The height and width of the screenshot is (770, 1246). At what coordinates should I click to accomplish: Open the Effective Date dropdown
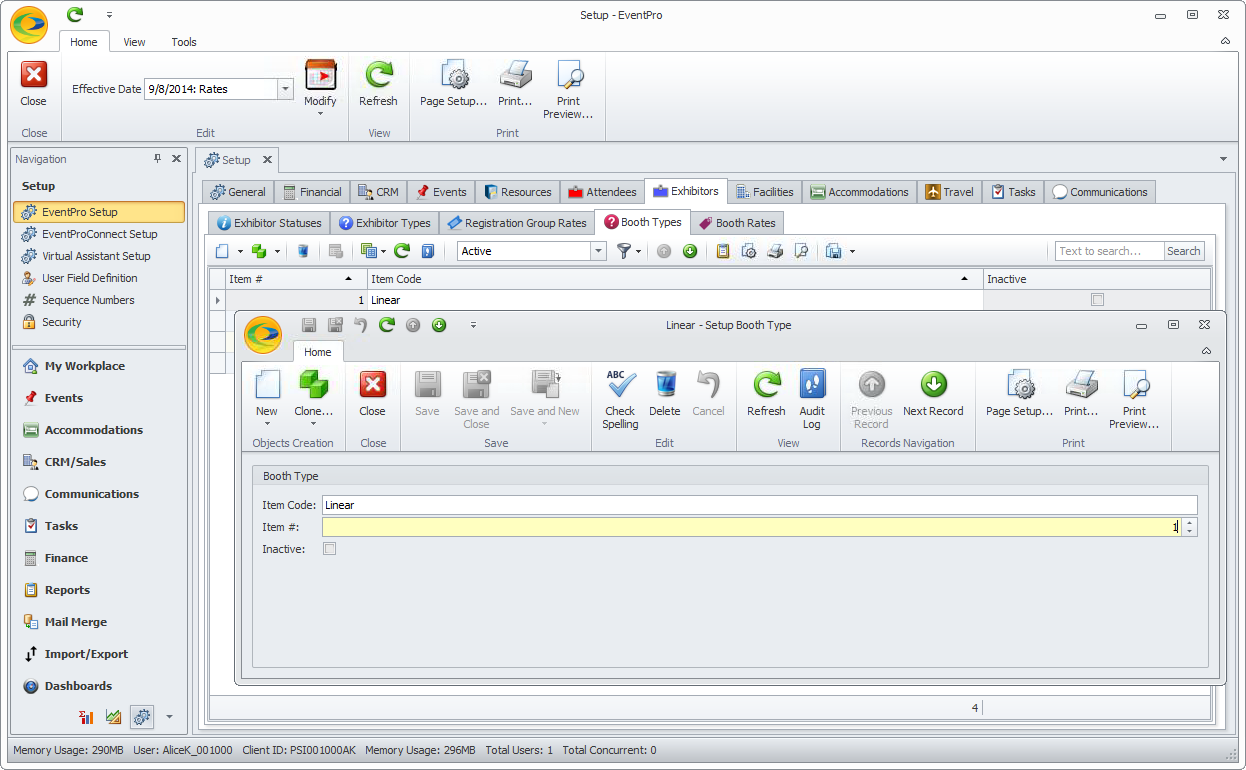285,89
